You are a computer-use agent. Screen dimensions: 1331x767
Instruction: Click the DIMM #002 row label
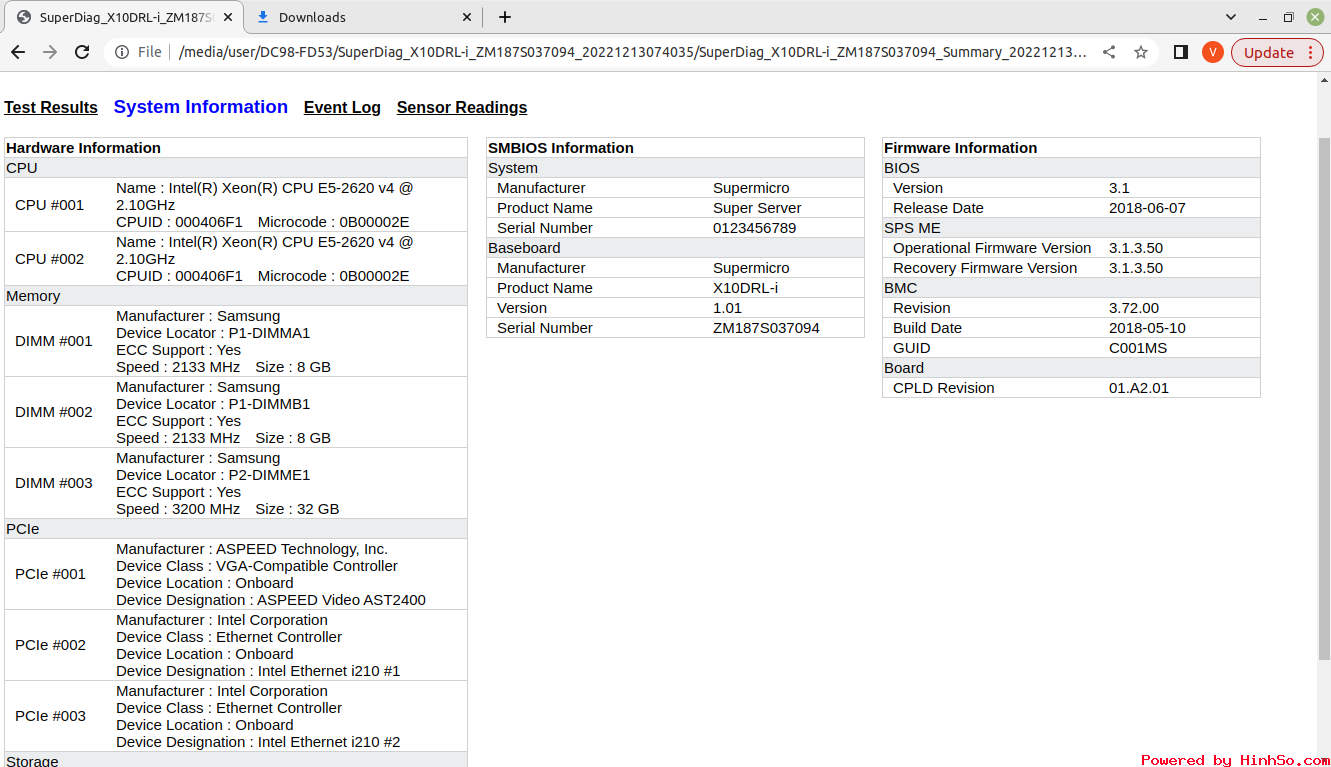tap(54, 412)
